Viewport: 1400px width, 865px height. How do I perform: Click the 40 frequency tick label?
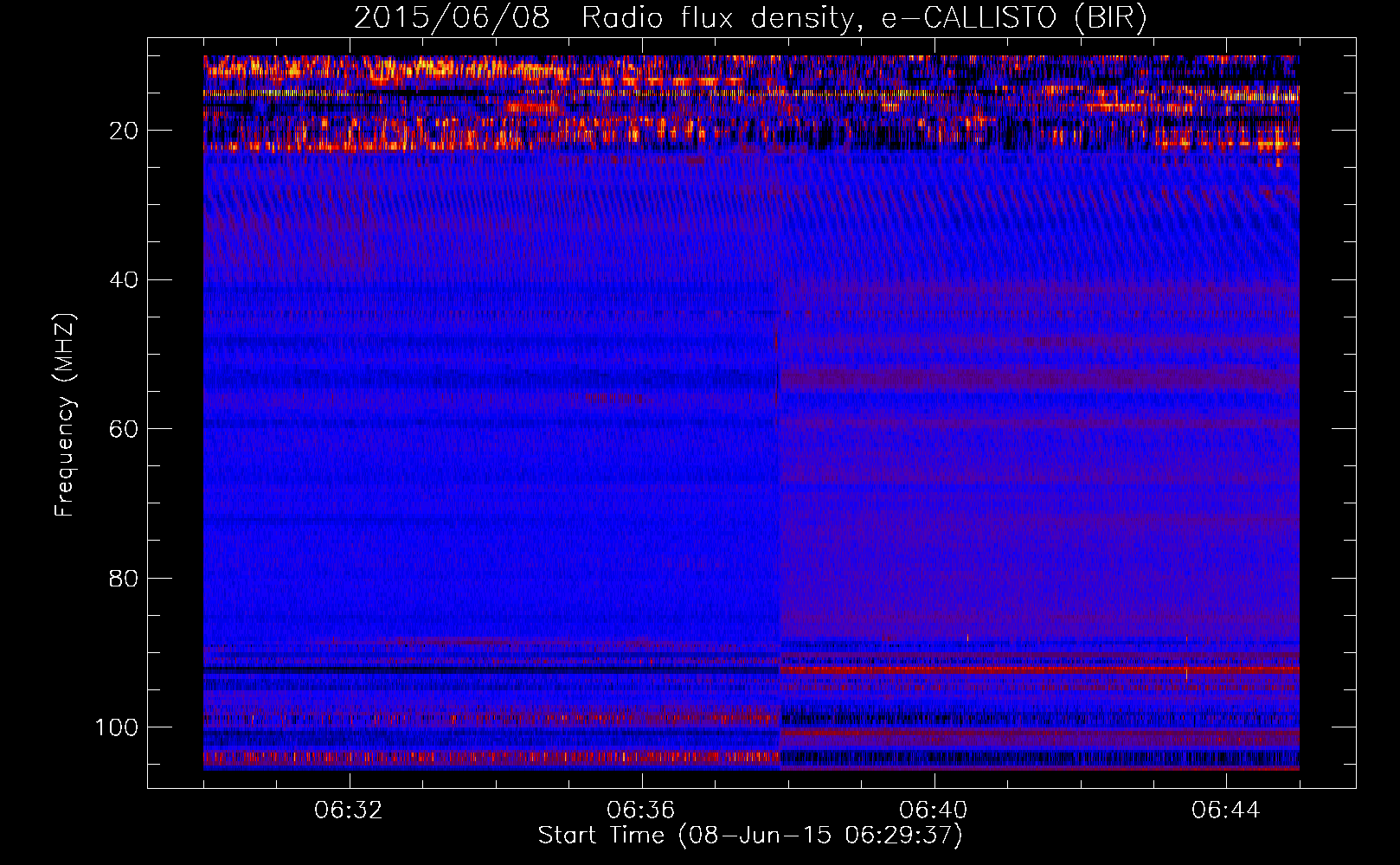[124, 280]
